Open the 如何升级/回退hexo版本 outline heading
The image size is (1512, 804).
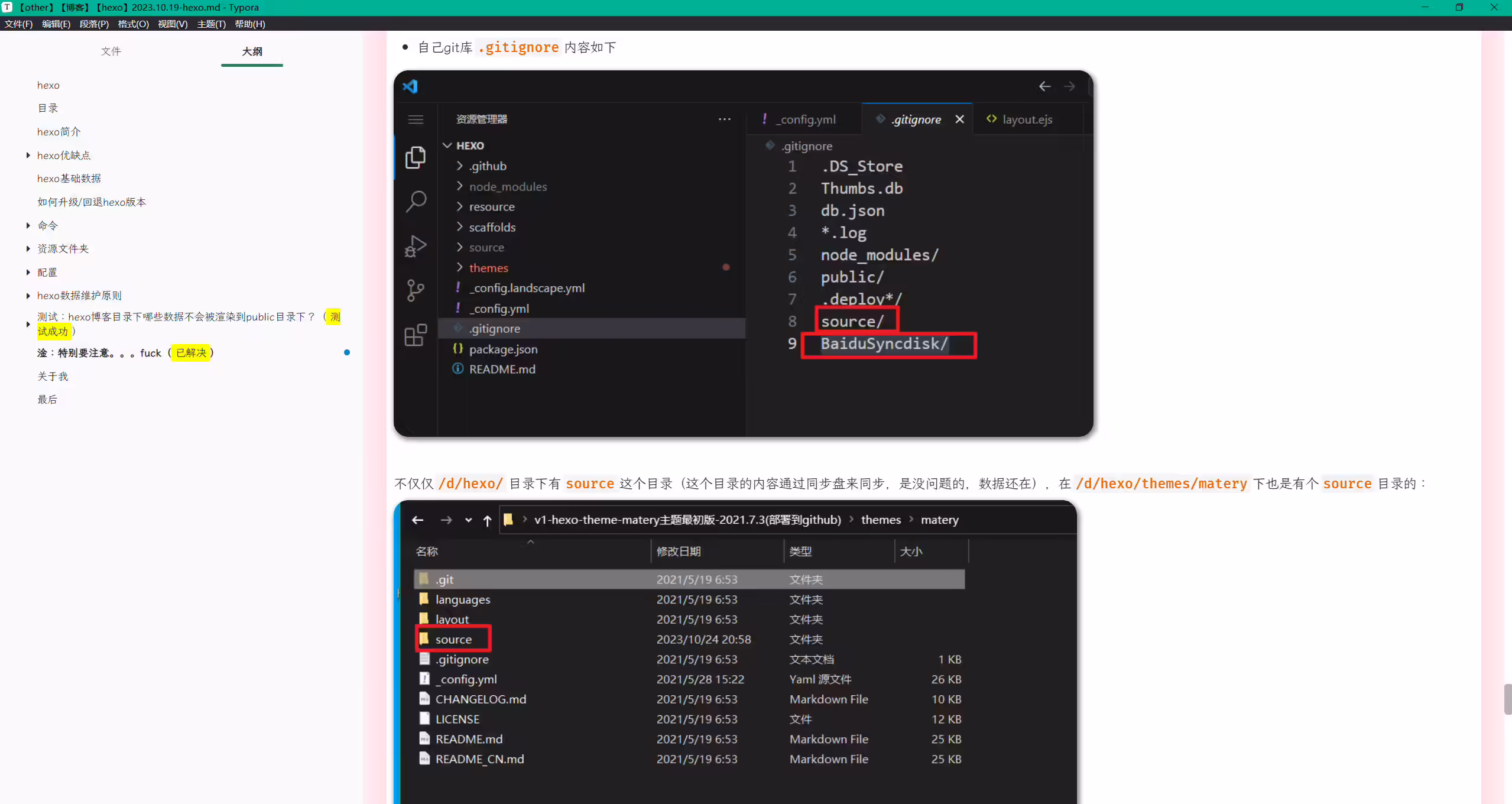(x=92, y=202)
